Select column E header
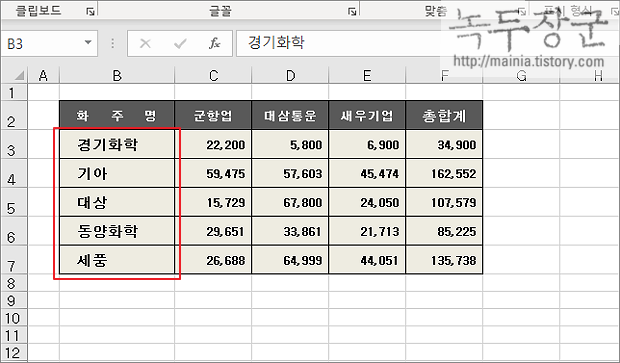Viewport: 620px width, 363px height. (367, 76)
